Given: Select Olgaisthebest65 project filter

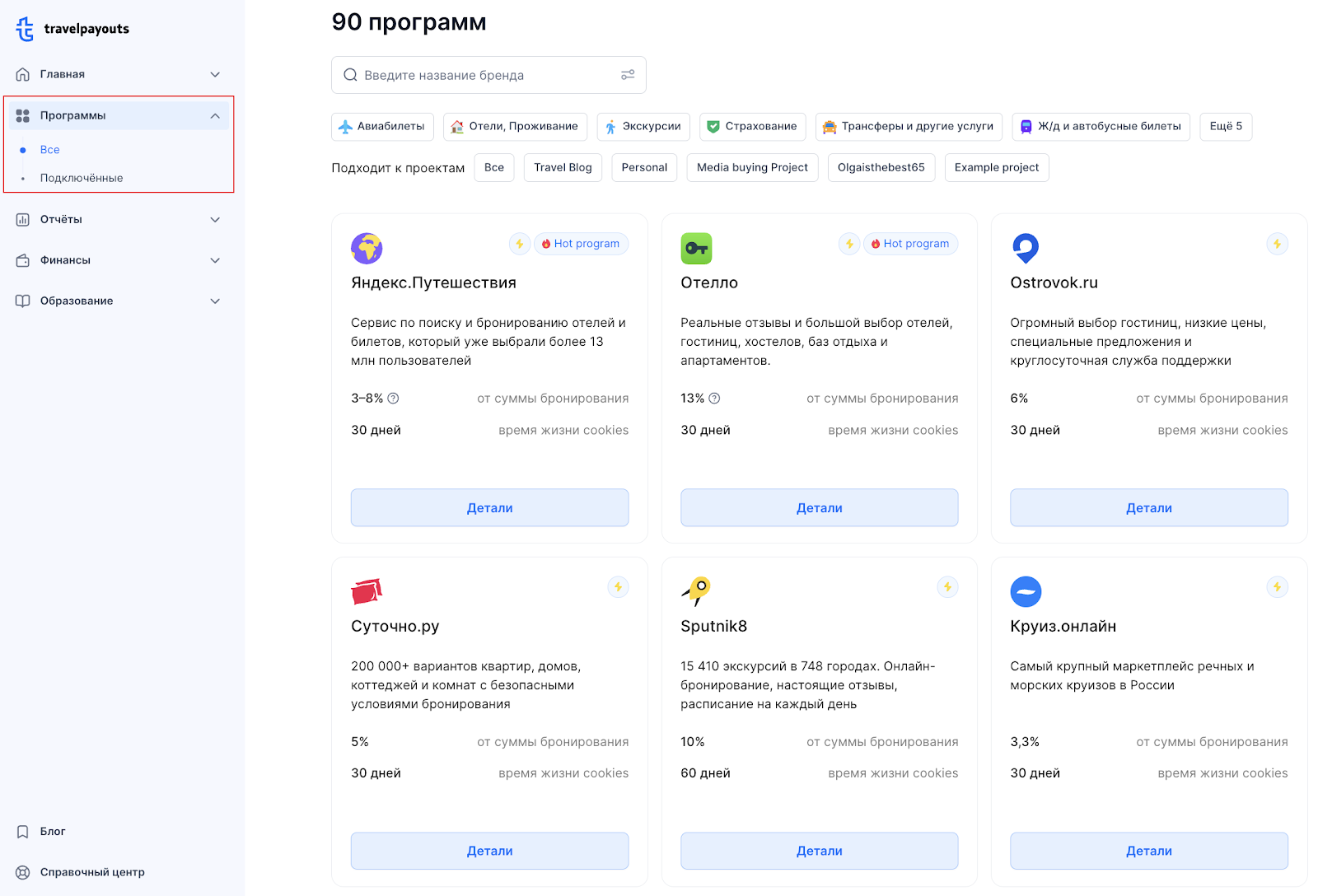Looking at the screenshot, I should pos(881,168).
